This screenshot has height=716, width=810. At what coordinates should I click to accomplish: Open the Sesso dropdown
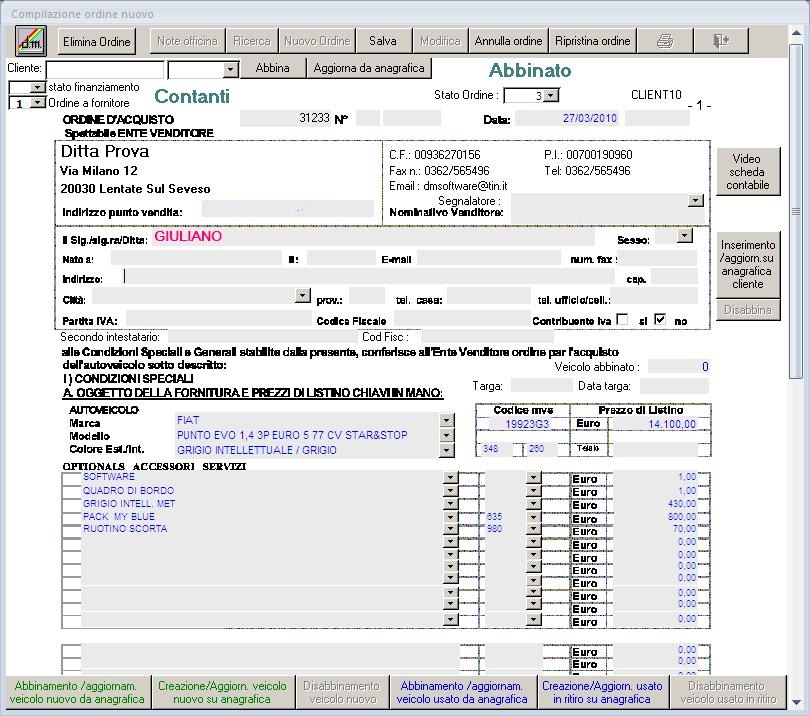(685, 236)
